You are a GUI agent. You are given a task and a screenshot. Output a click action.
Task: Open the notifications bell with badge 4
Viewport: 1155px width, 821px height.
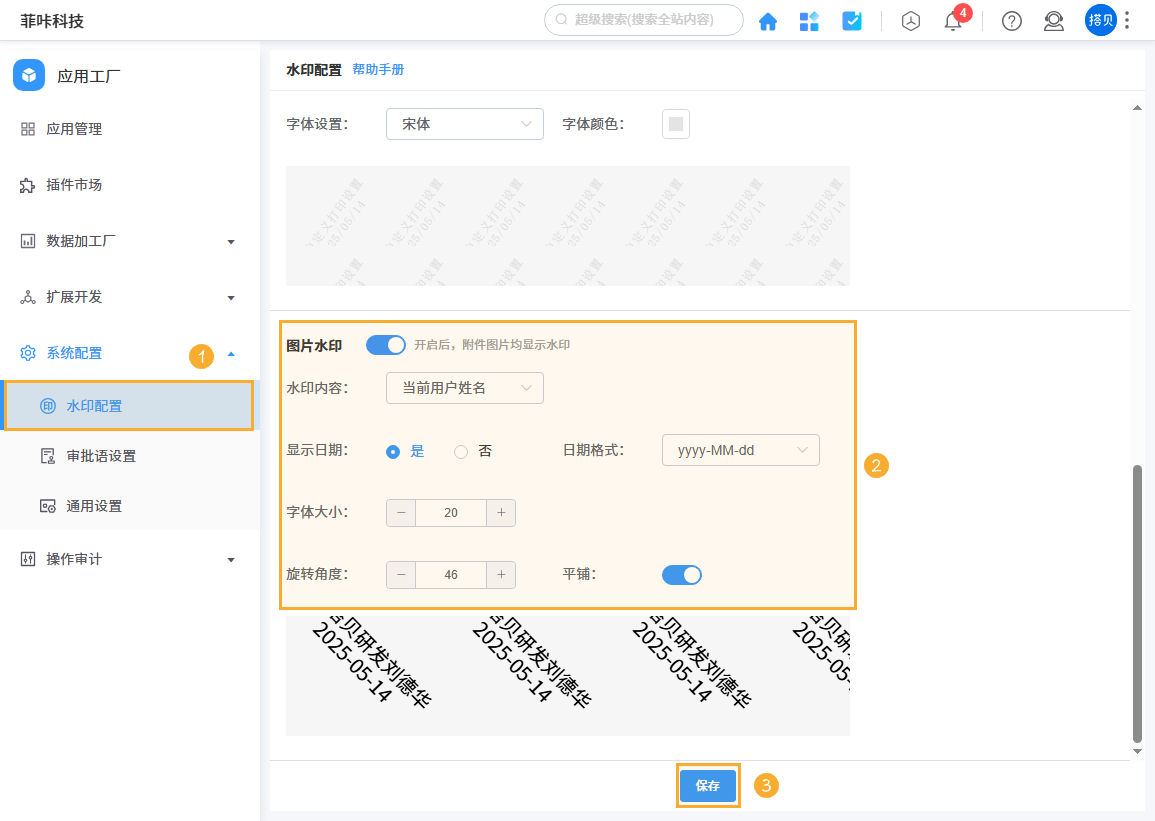point(952,20)
